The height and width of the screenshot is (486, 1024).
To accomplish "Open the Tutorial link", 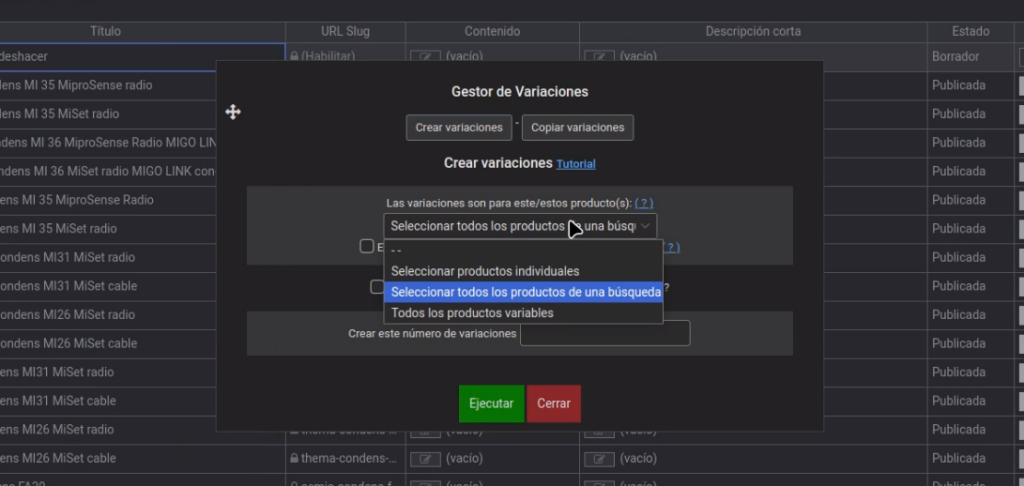I will pos(575,164).
